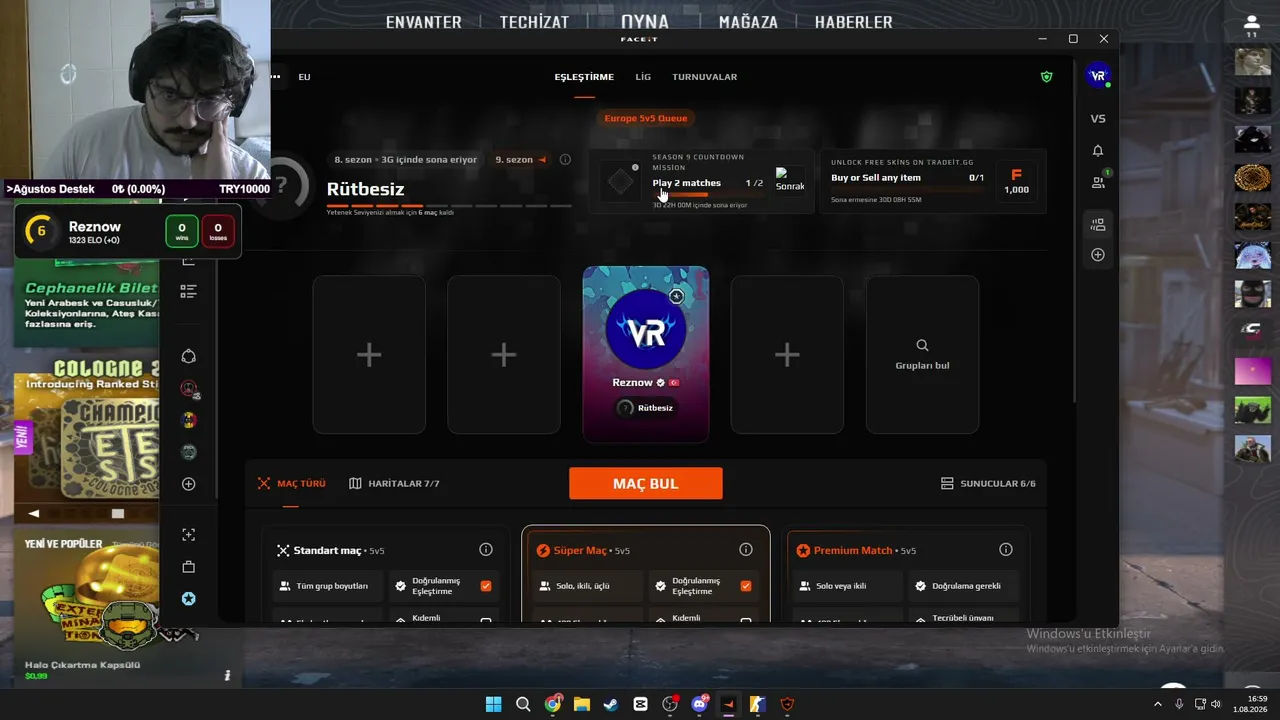This screenshot has width=1280, height=720.
Task: Uncheck Doğrulanmış Eşleştirme in Standart maç
Action: point(486,586)
